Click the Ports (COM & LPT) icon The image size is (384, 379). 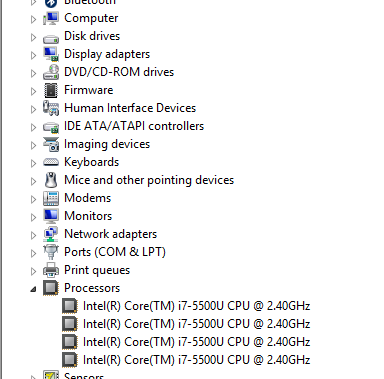point(51,252)
